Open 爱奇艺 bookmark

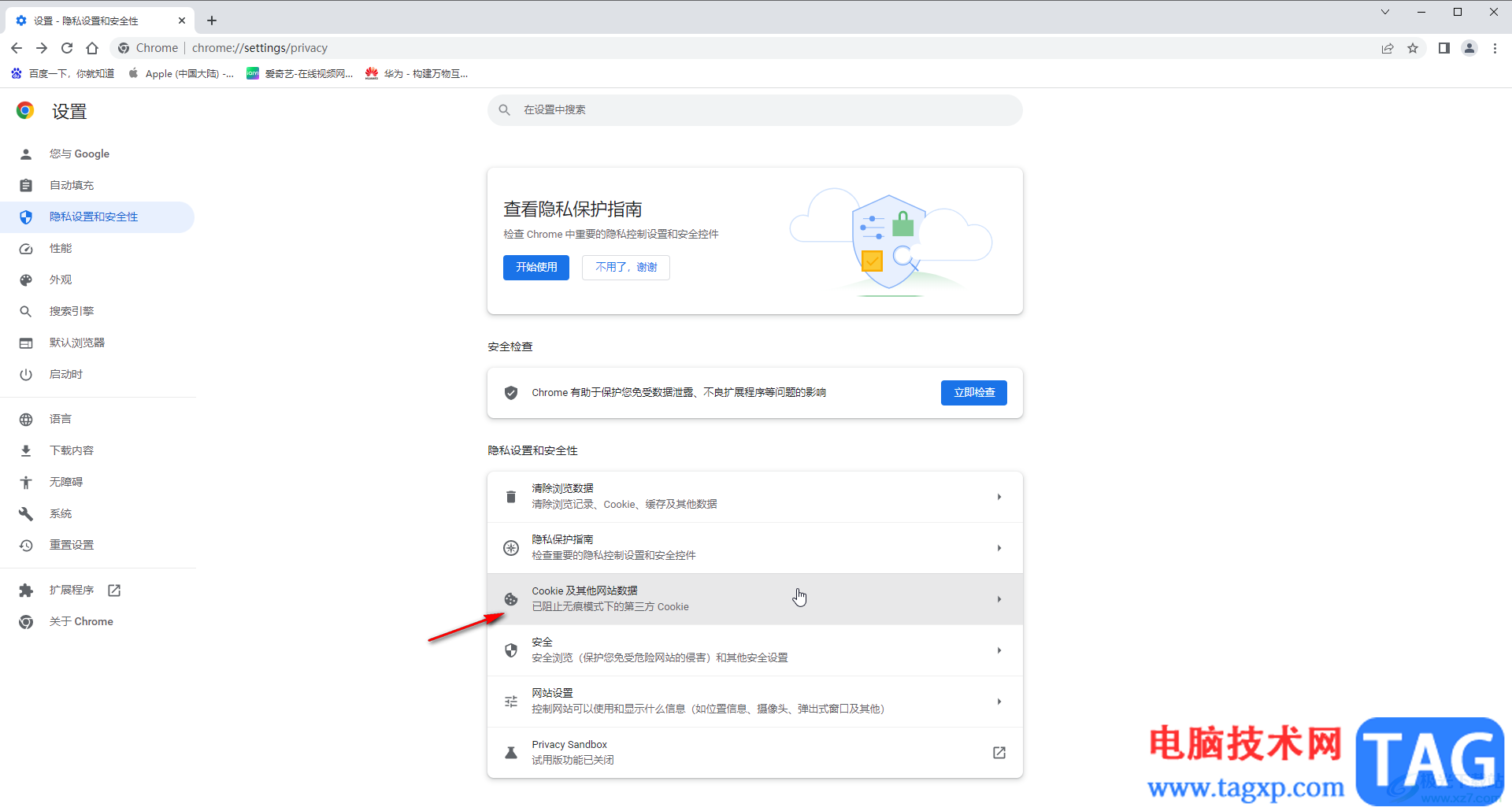pyautogui.click(x=300, y=73)
